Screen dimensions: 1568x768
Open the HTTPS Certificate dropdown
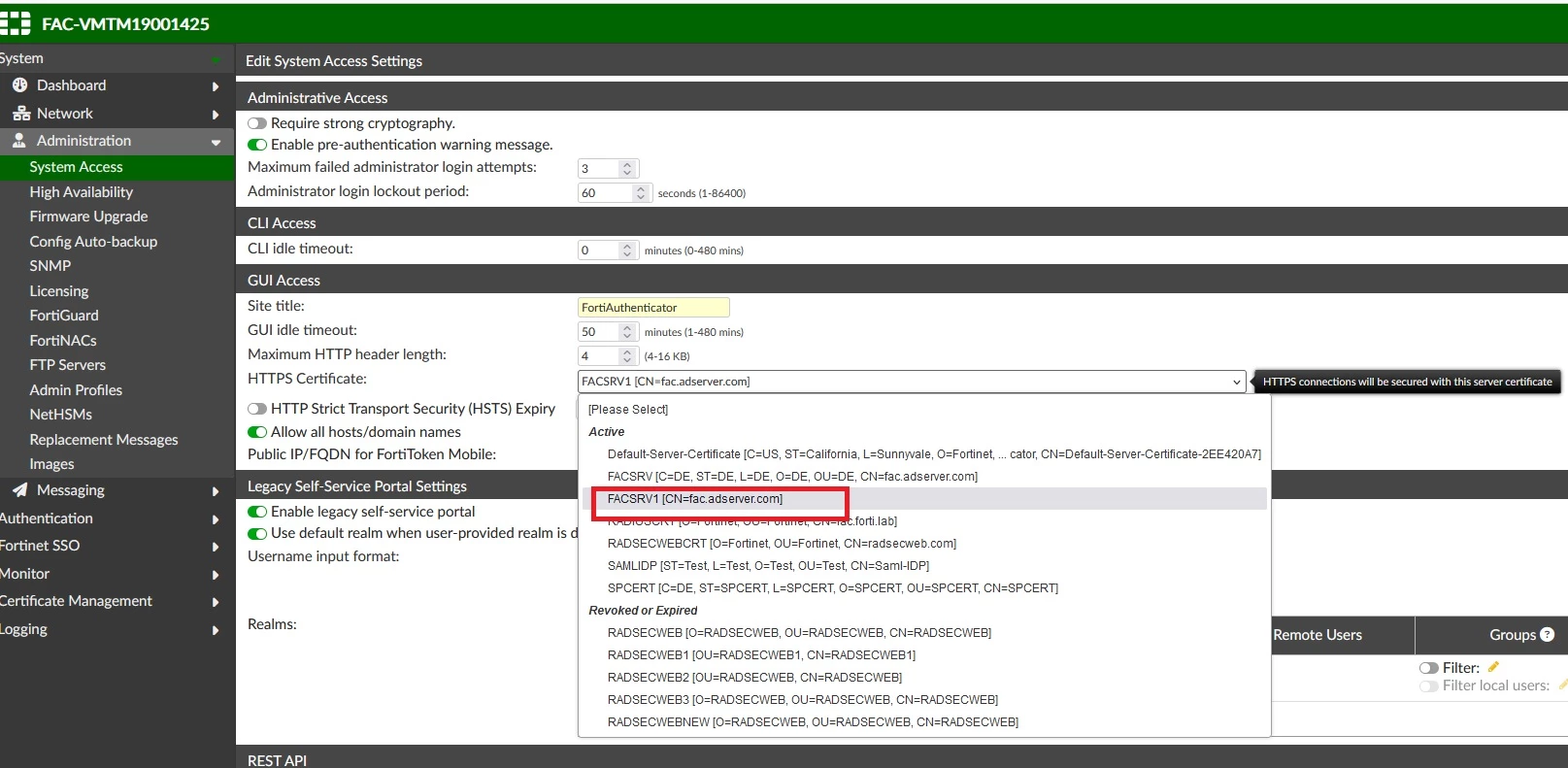pyautogui.click(x=912, y=382)
